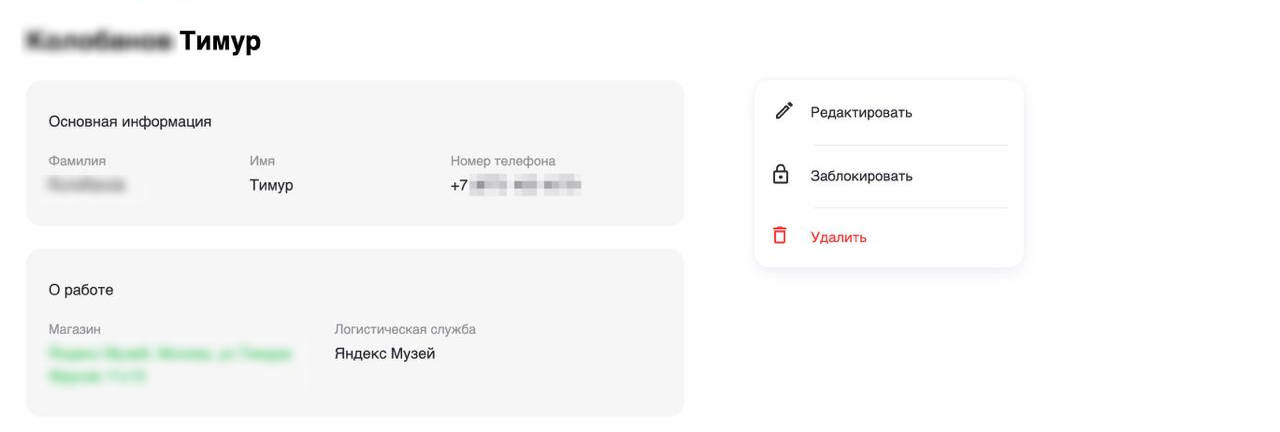Click the Тимур value under Имя
Viewport: 1280px width, 432px height.
pyautogui.click(x=271, y=185)
